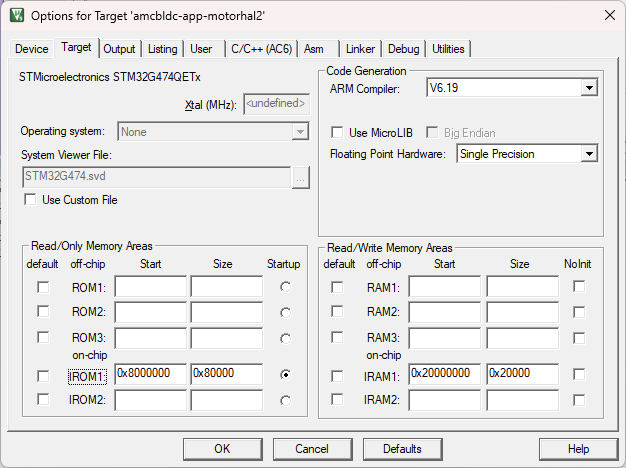Confirm settings with the OK button

click(223, 449)
